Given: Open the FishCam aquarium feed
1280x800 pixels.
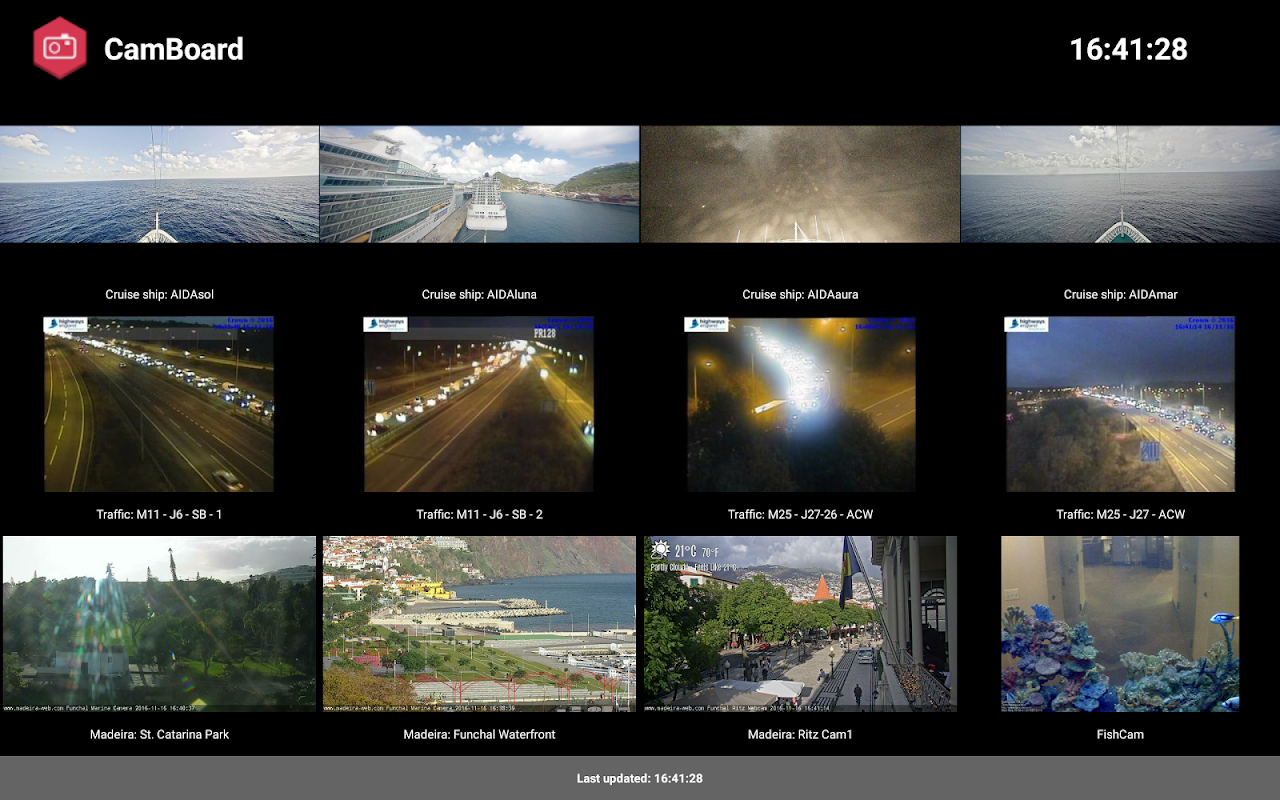Looking at the screenshot, I should 1120,624.
